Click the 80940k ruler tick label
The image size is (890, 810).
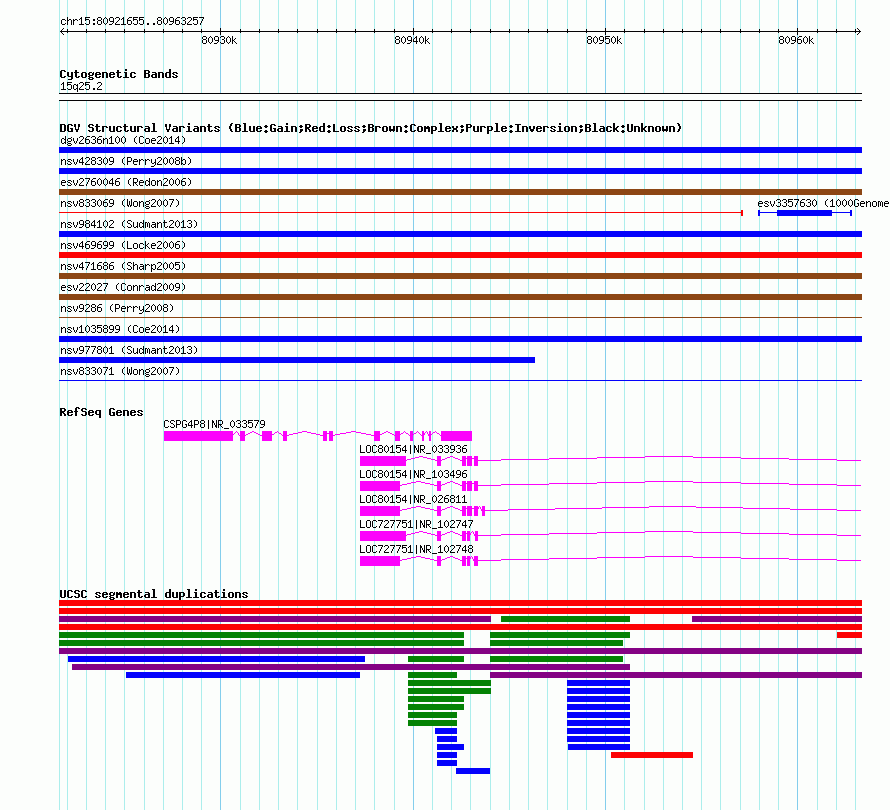click(x=412, y=40)
